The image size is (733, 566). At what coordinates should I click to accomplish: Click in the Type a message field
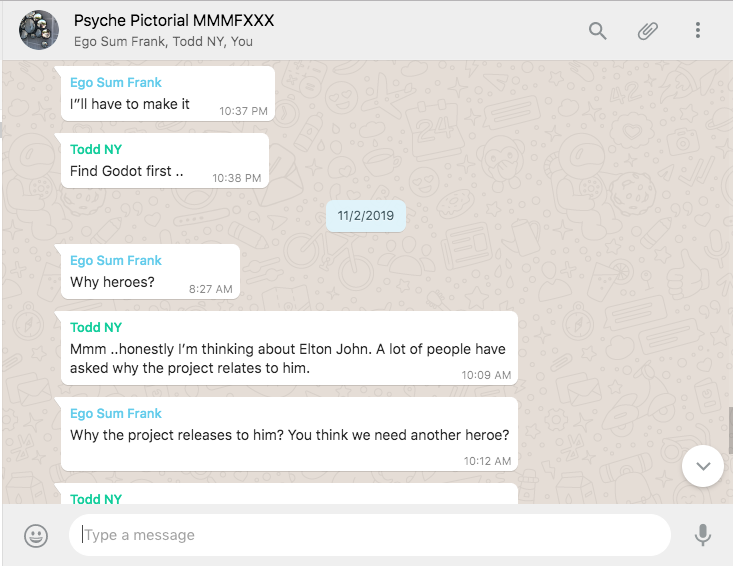[x=370, y=535]
